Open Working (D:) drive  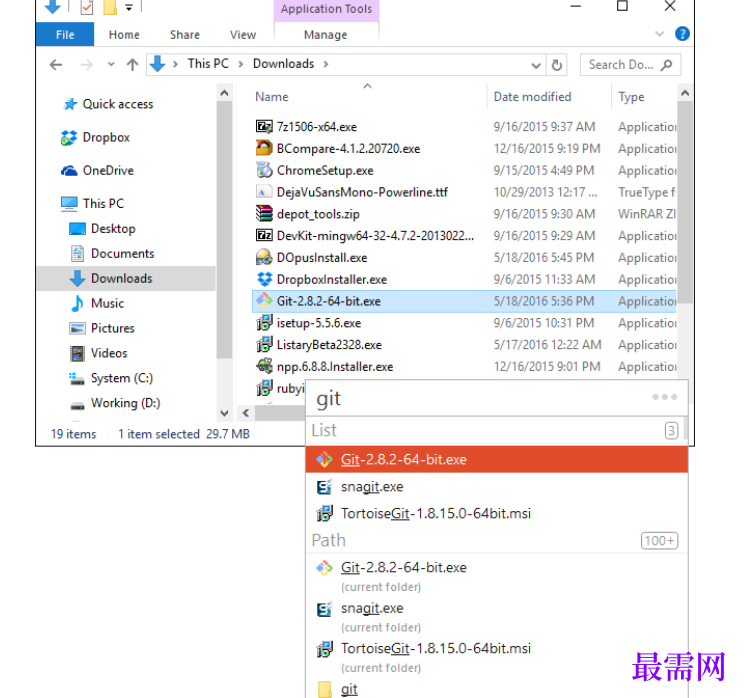pyautogui.click(x=125, y=403)
